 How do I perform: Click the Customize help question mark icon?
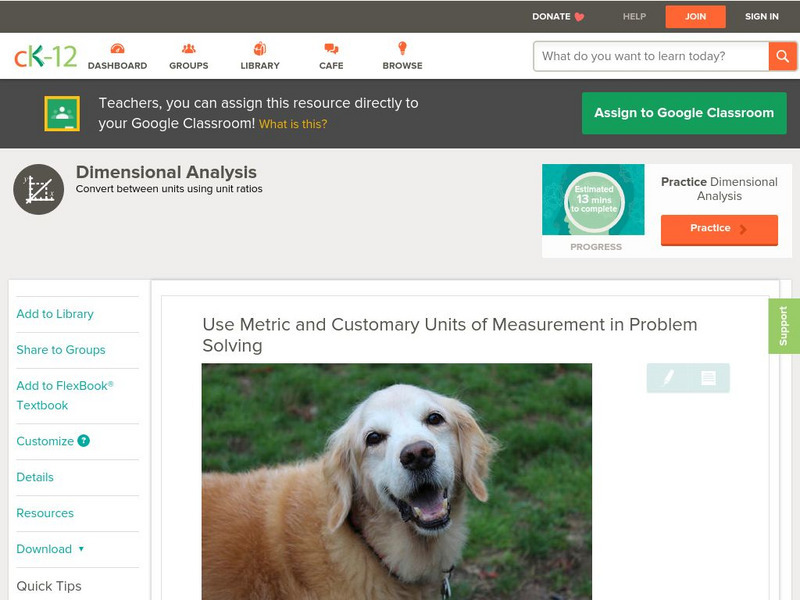pos(83,441)
